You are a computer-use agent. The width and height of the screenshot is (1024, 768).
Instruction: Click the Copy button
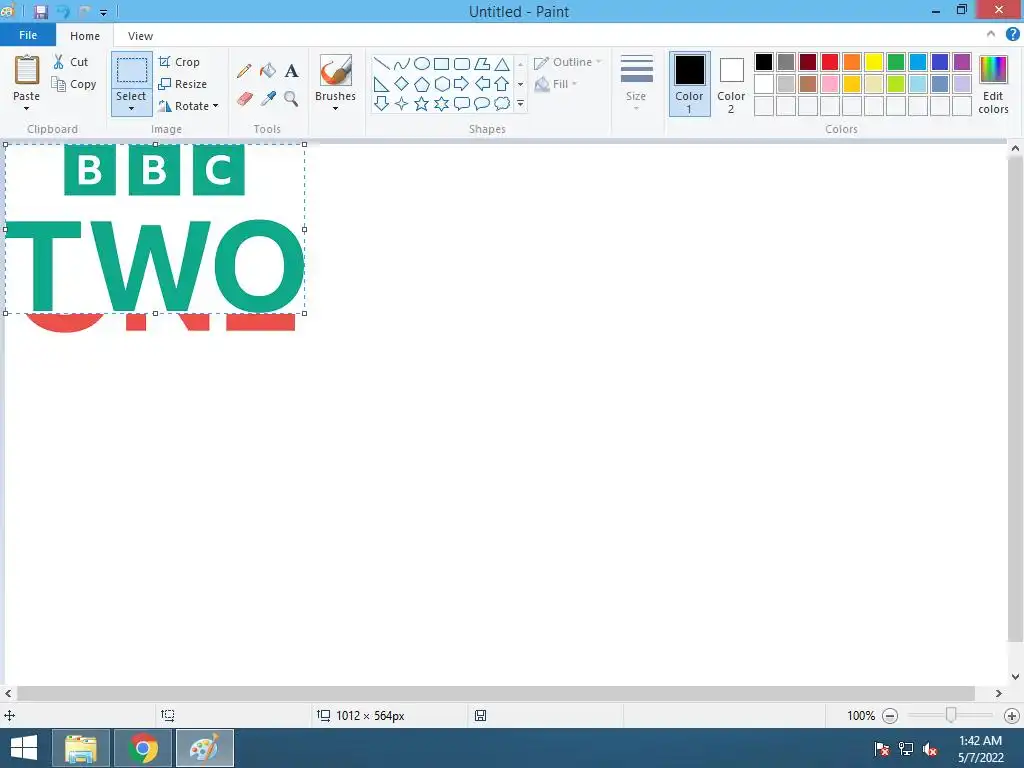tap(74, 84)
